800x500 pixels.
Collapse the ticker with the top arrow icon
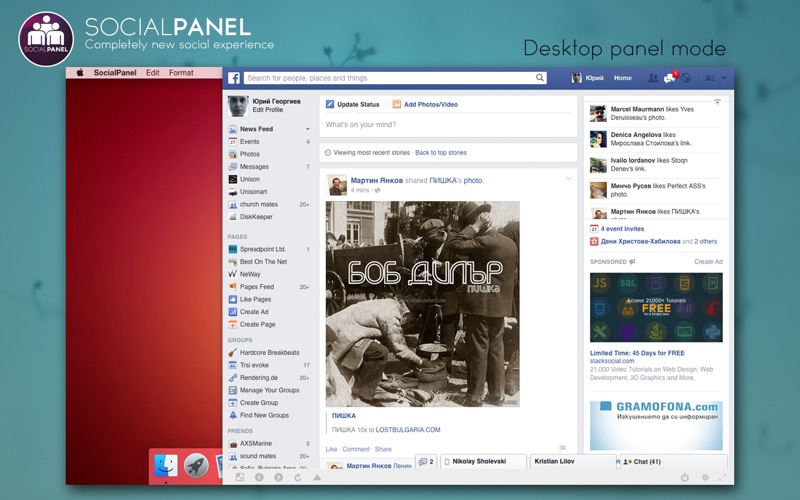717,102
